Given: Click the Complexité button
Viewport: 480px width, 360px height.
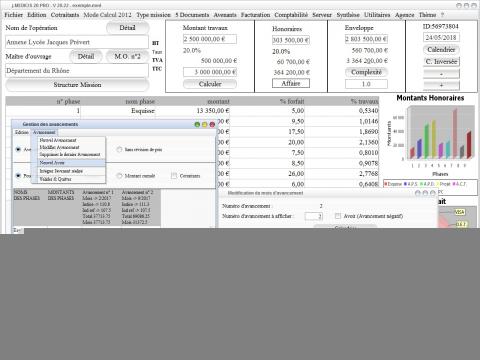Looking at the screenshot, I should [x=366, y=72].
